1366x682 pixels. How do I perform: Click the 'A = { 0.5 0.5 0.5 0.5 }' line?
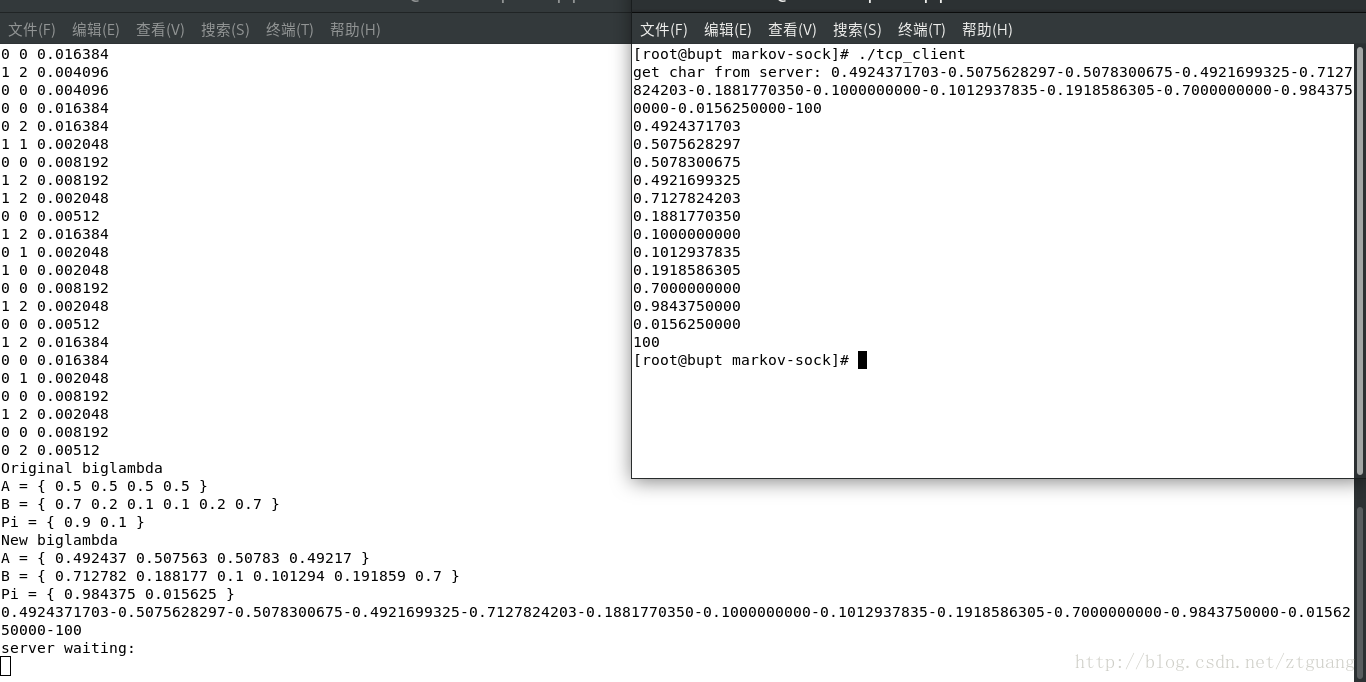click(104, 486)
